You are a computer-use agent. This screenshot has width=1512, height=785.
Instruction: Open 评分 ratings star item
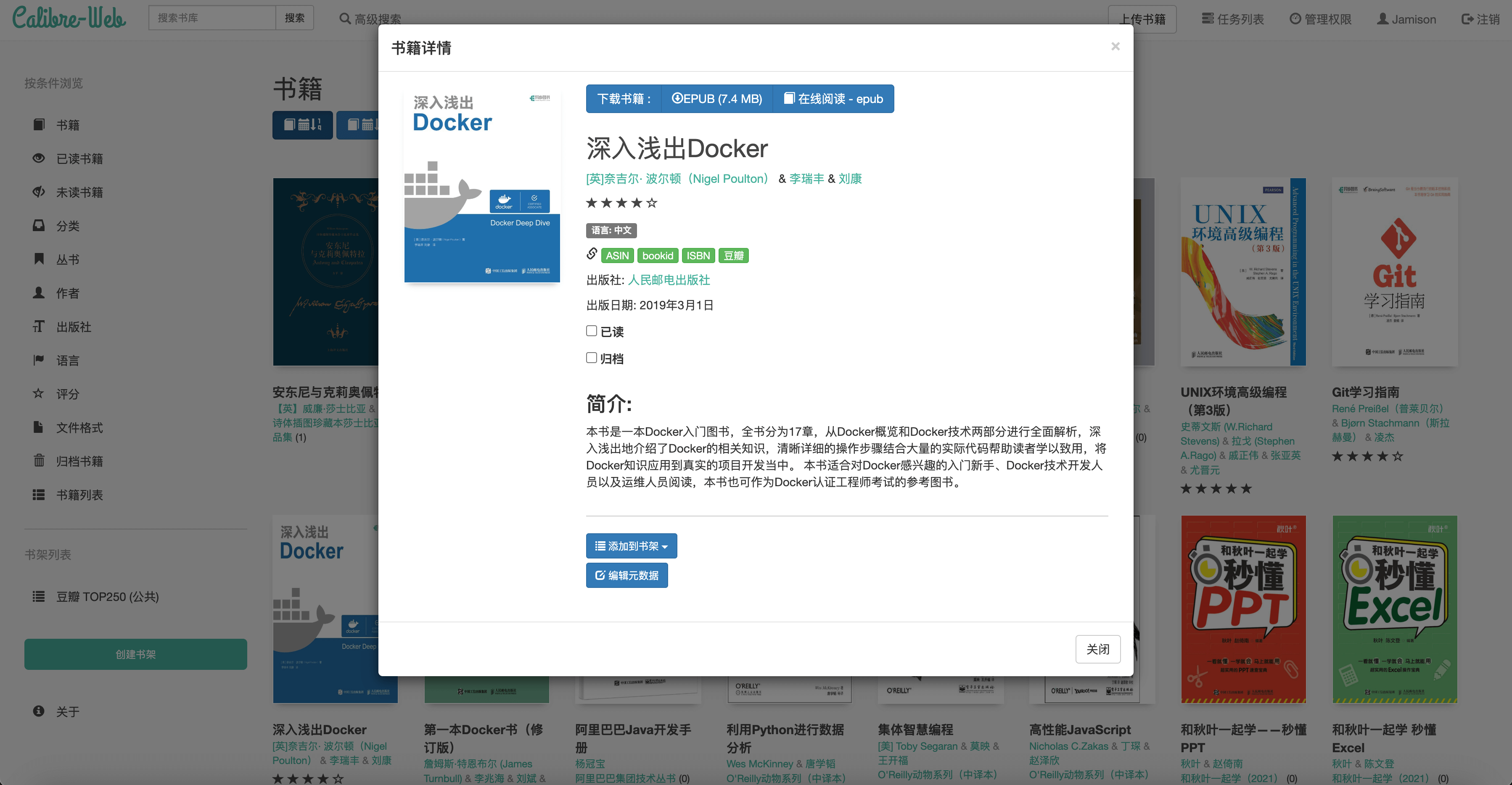(68, 394)
